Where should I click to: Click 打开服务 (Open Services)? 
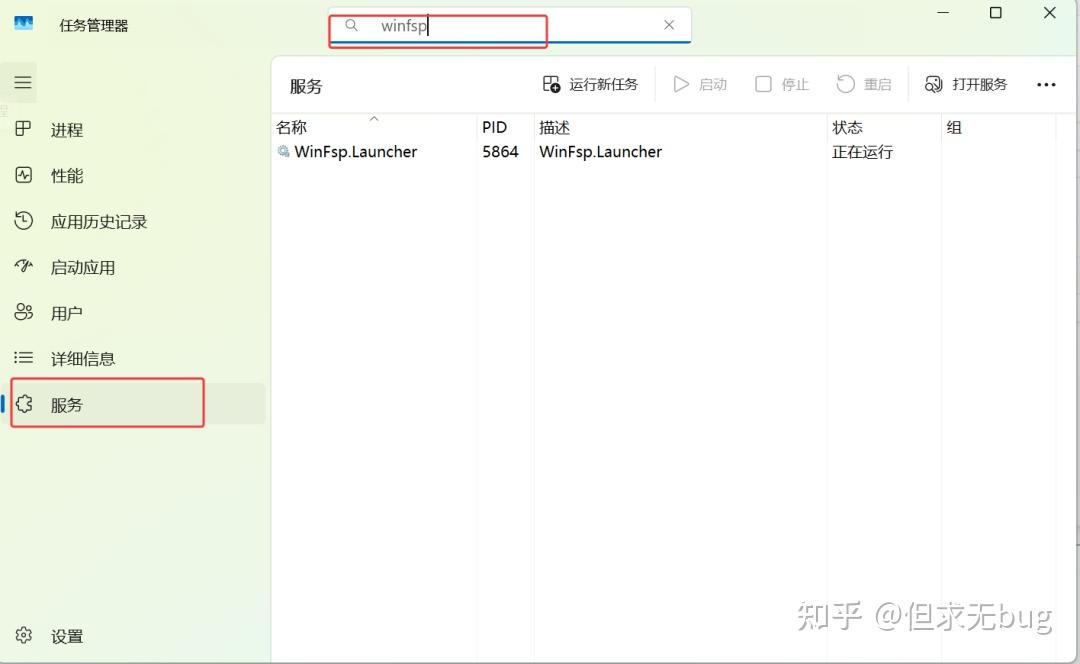(x=966, y=84)
